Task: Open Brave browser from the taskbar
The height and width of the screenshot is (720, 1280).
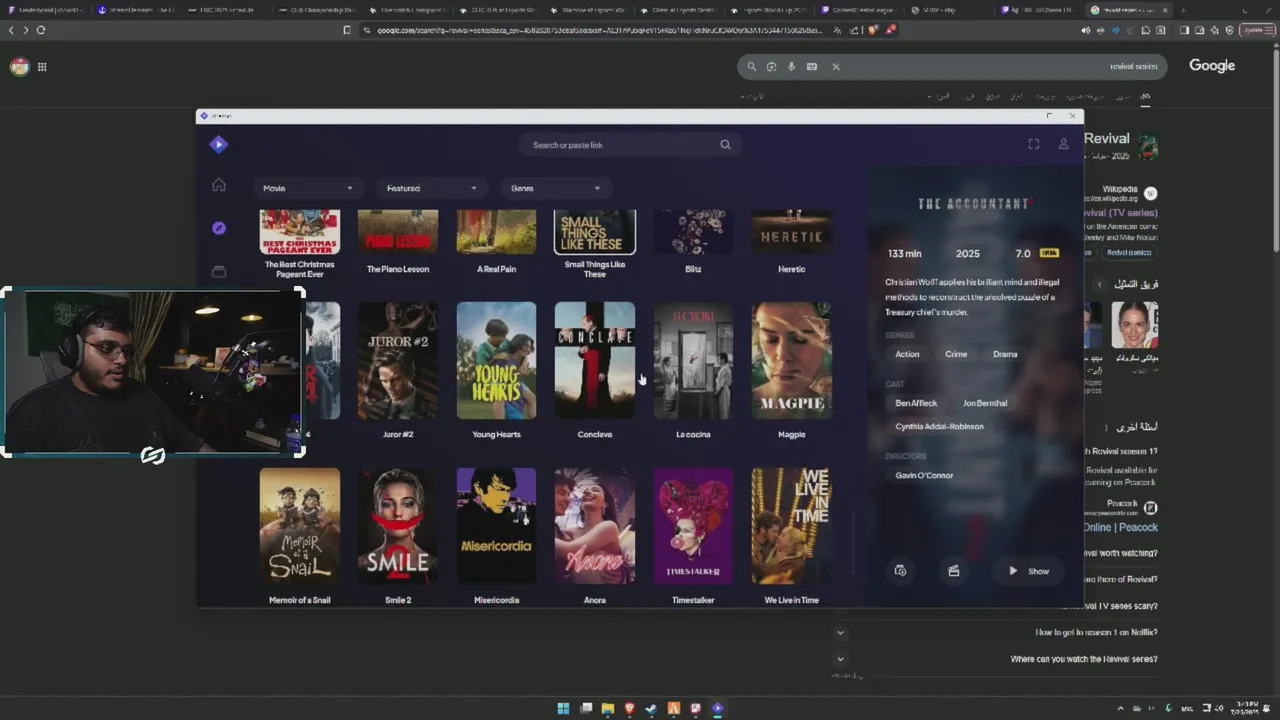Action: 629,709
